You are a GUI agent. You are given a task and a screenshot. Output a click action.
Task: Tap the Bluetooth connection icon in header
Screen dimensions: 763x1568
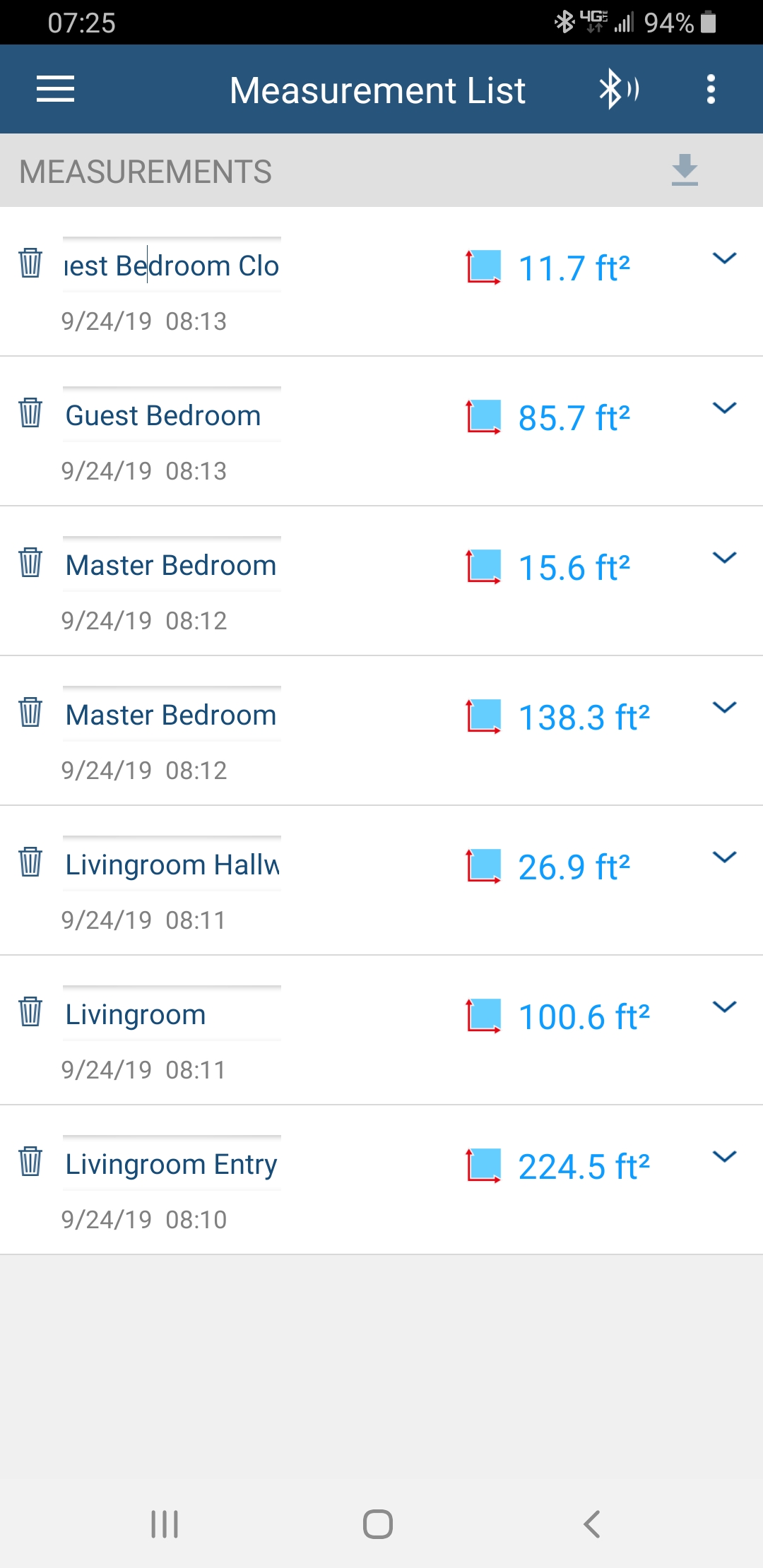(x=618, y=90)
